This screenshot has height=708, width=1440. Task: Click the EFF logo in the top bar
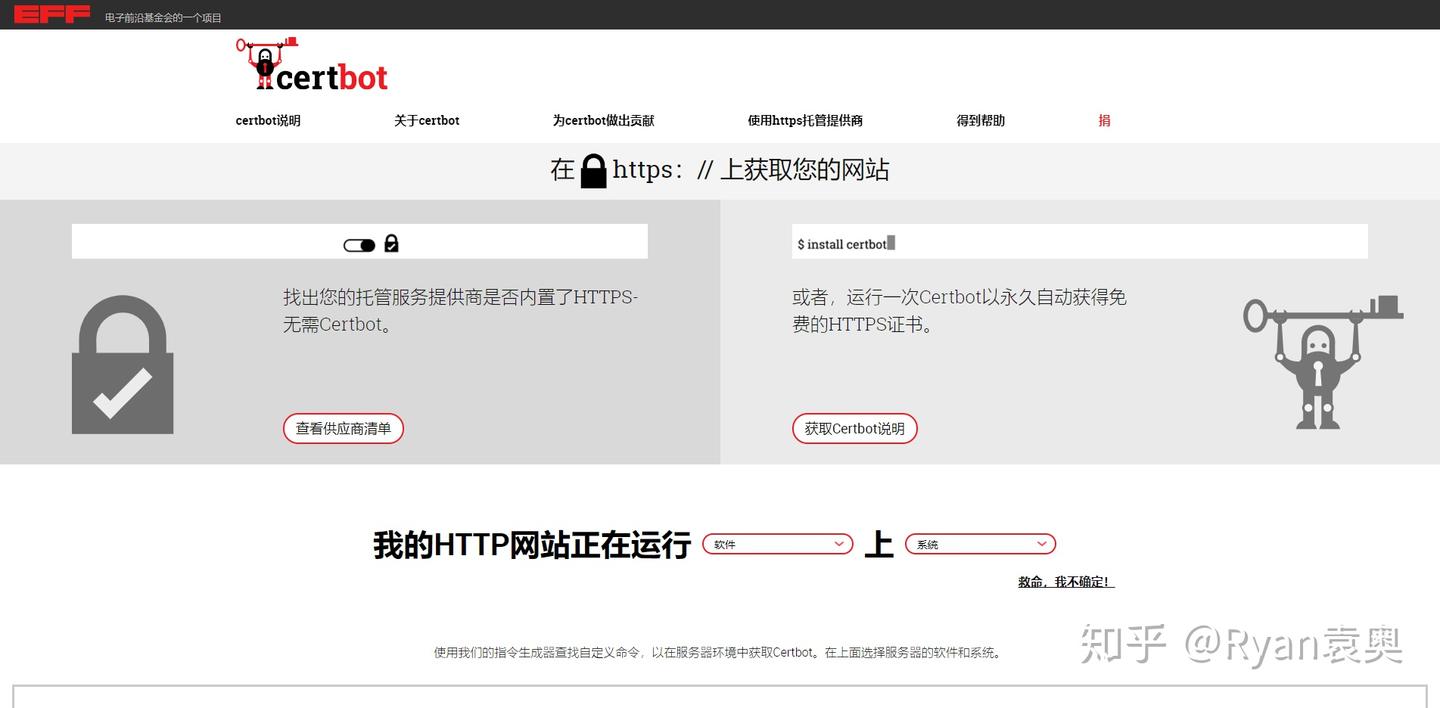coord(52,14)
